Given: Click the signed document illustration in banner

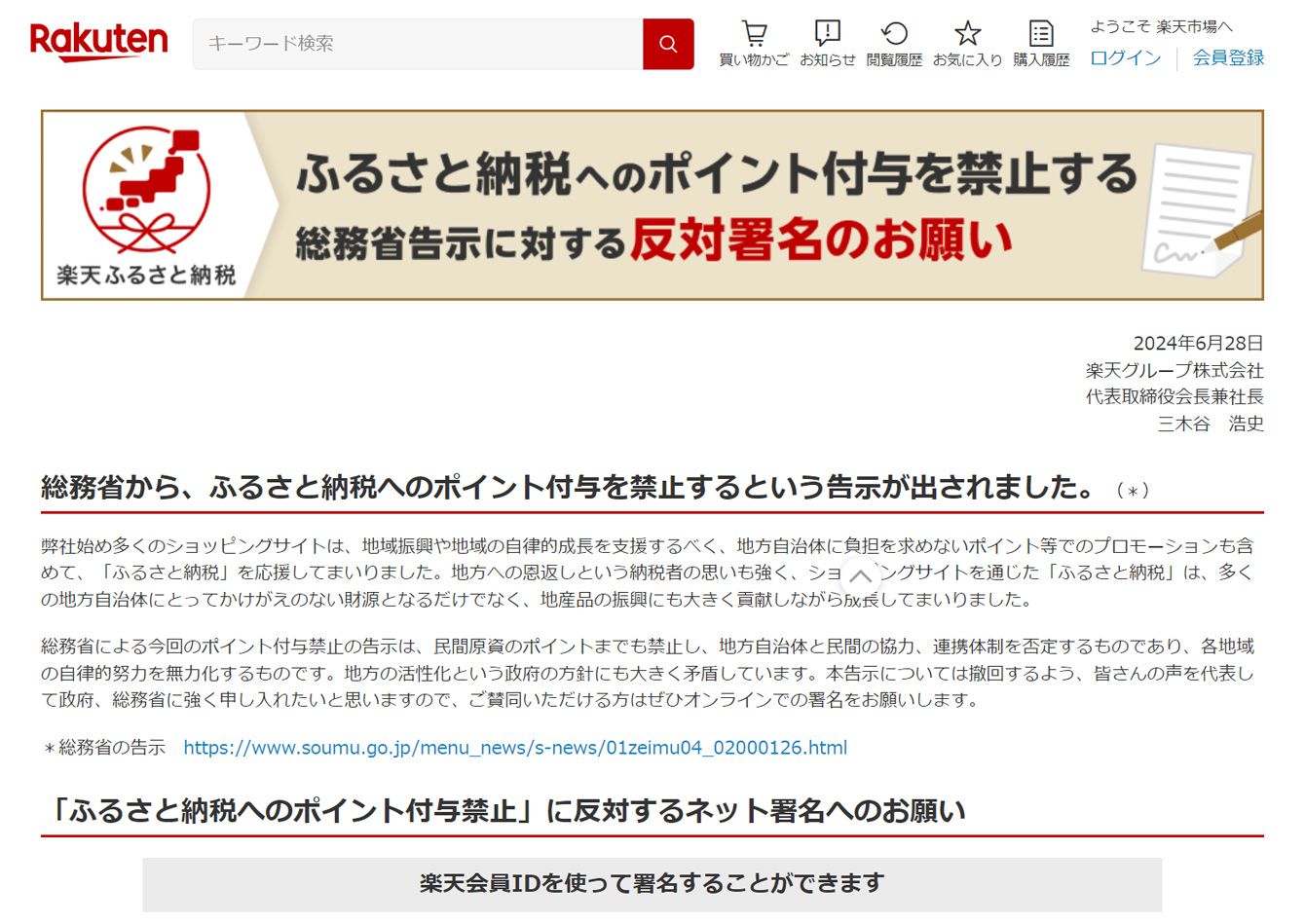Looking at the screenshot, I should click(1201, 207).
